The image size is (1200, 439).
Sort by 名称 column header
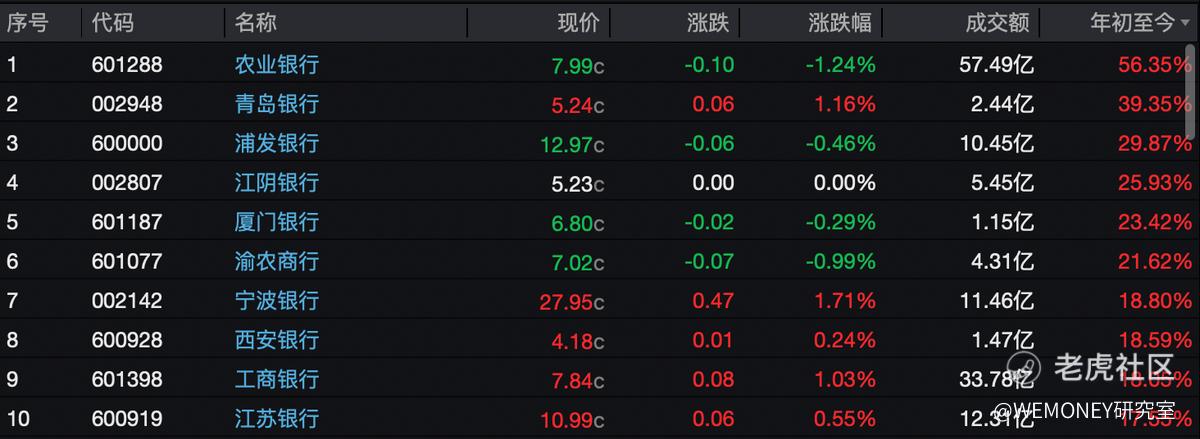point(256,22)
